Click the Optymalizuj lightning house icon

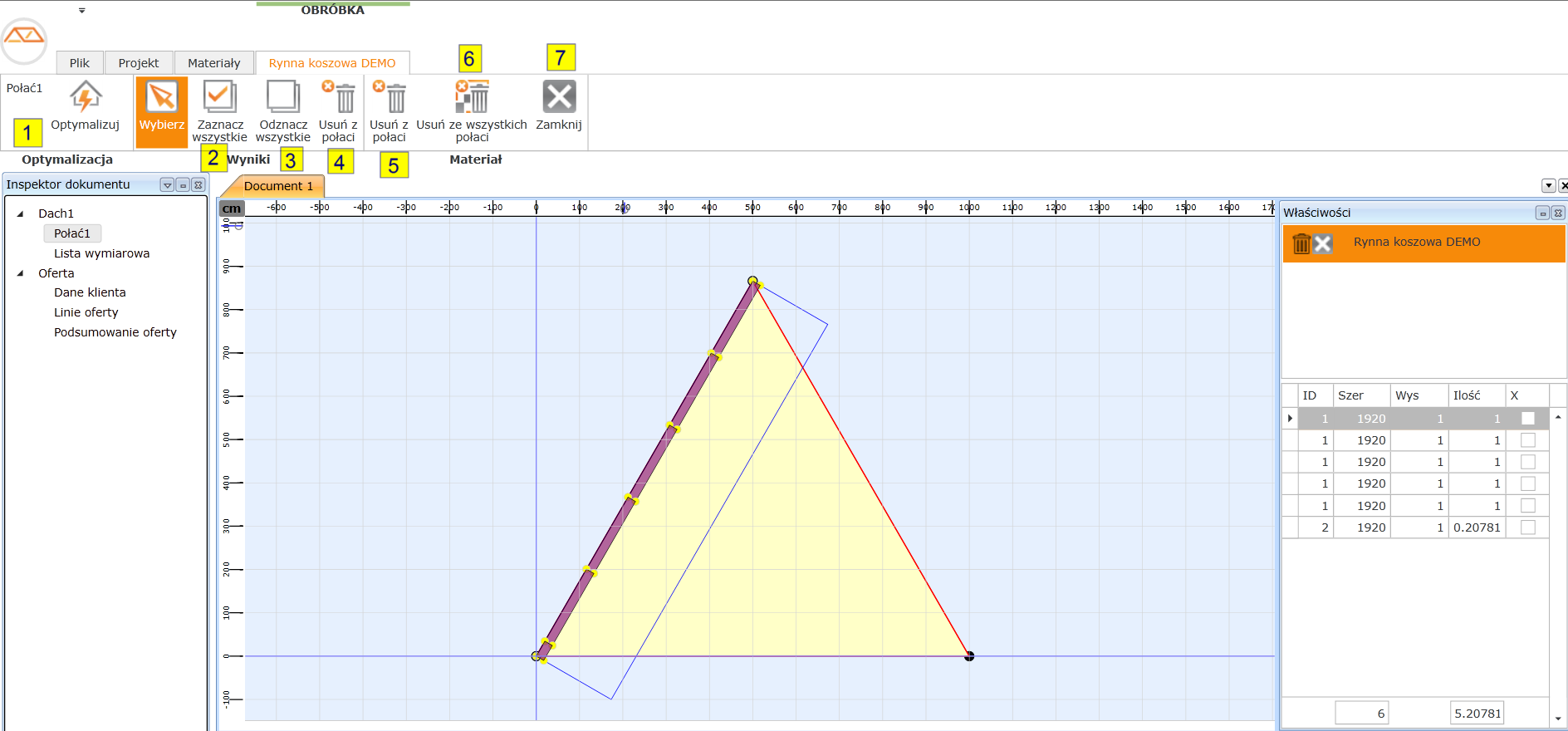point(85,97)
